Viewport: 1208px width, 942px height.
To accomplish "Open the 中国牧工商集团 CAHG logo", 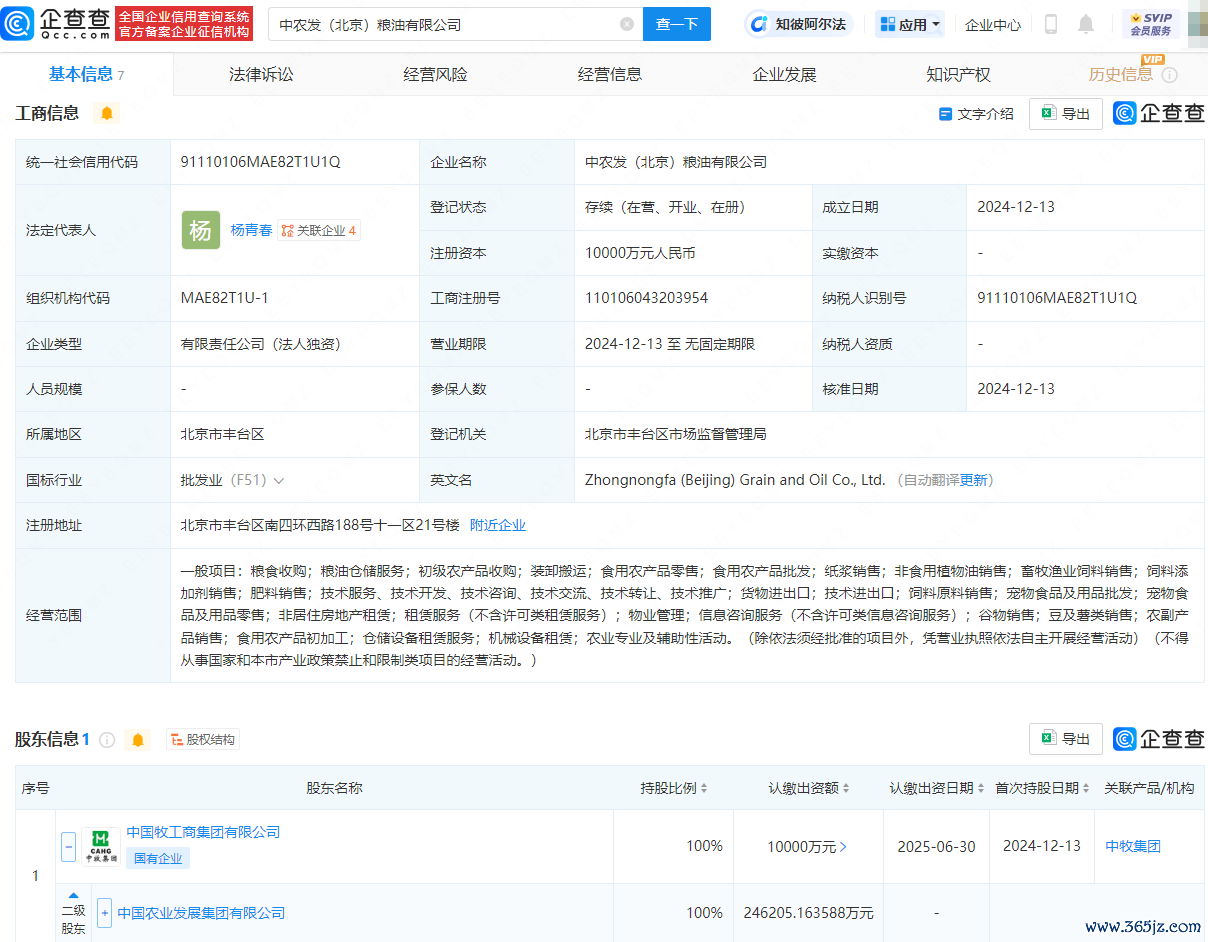I will 101,846.
